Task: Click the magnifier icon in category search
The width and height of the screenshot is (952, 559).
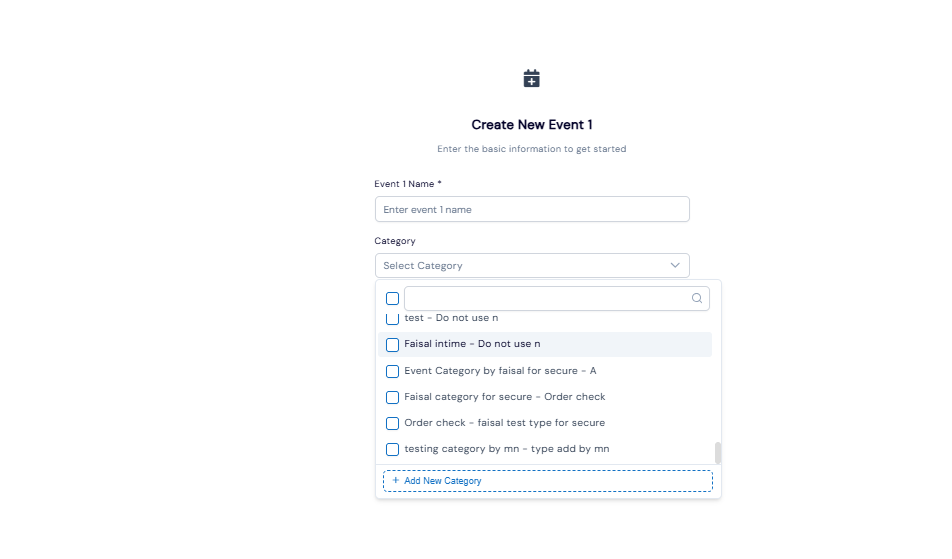Action: (x=697, y=298)
